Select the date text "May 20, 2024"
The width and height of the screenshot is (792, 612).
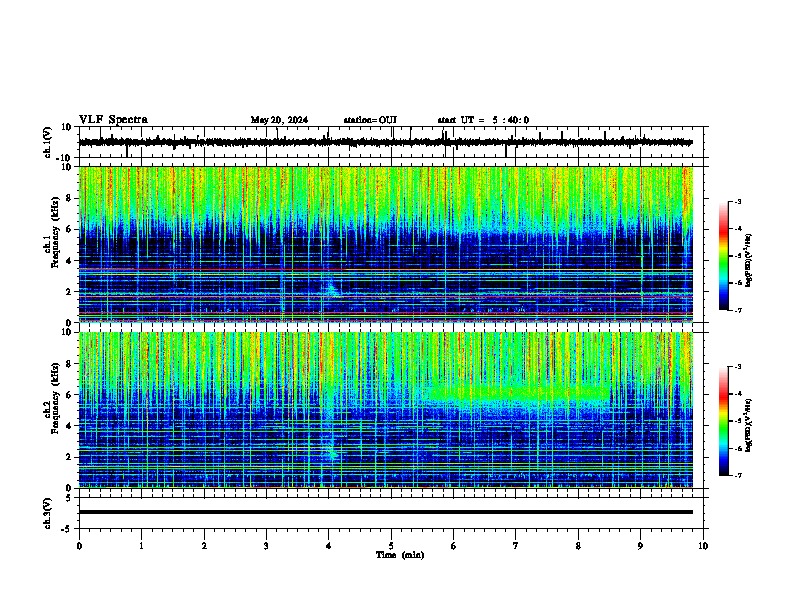coord(279,120)
